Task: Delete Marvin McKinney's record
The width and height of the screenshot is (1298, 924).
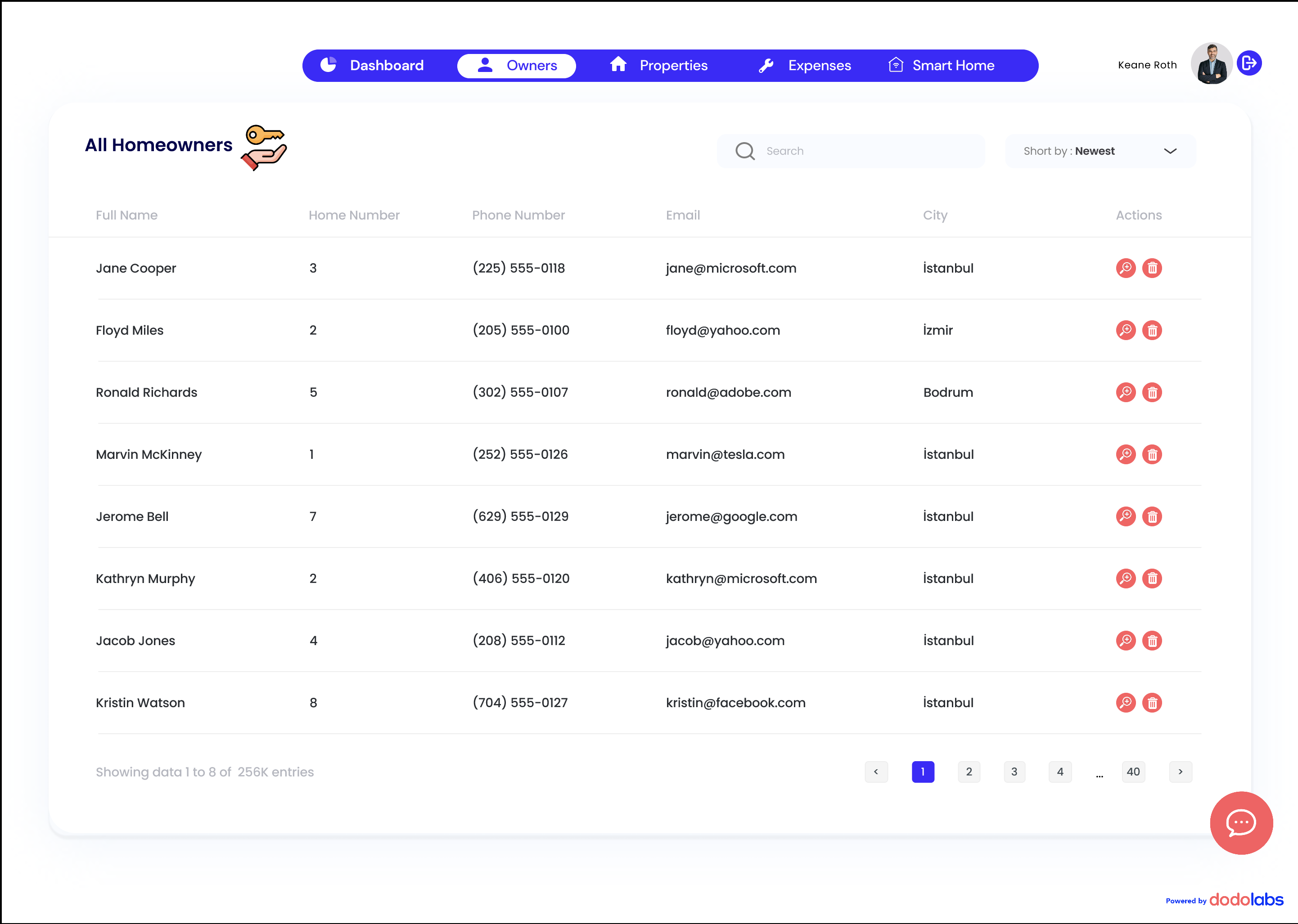Action: (1152, 454)
